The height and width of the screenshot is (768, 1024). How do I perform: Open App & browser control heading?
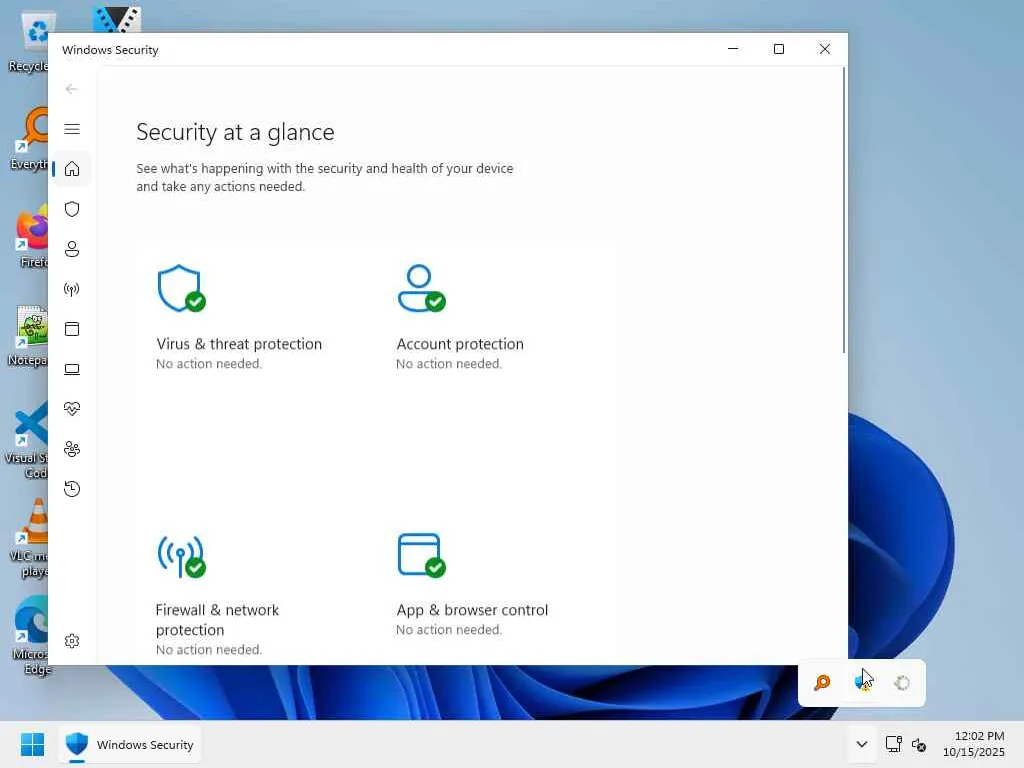click(x=472, y=610)
